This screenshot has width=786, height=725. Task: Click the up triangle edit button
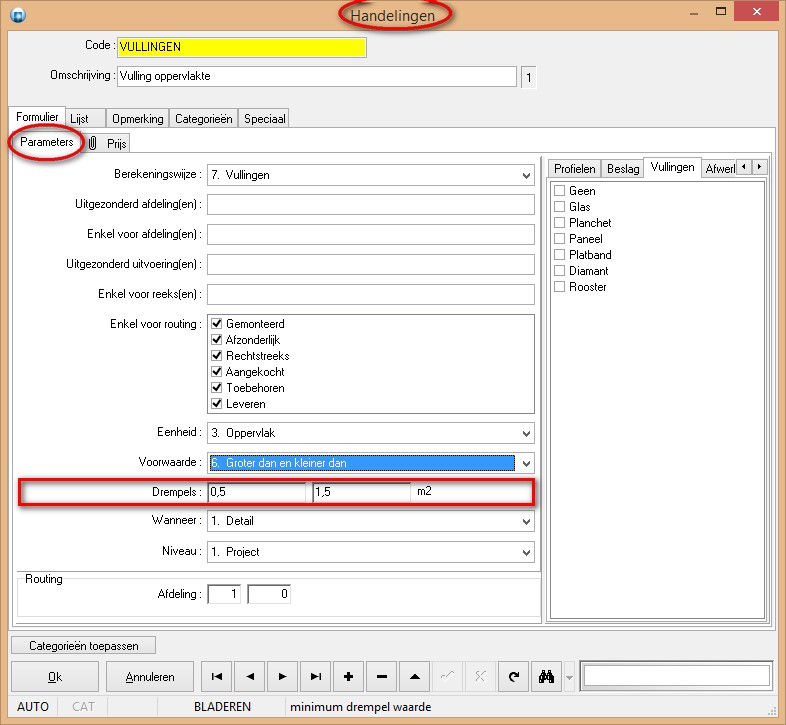[415, 676]
